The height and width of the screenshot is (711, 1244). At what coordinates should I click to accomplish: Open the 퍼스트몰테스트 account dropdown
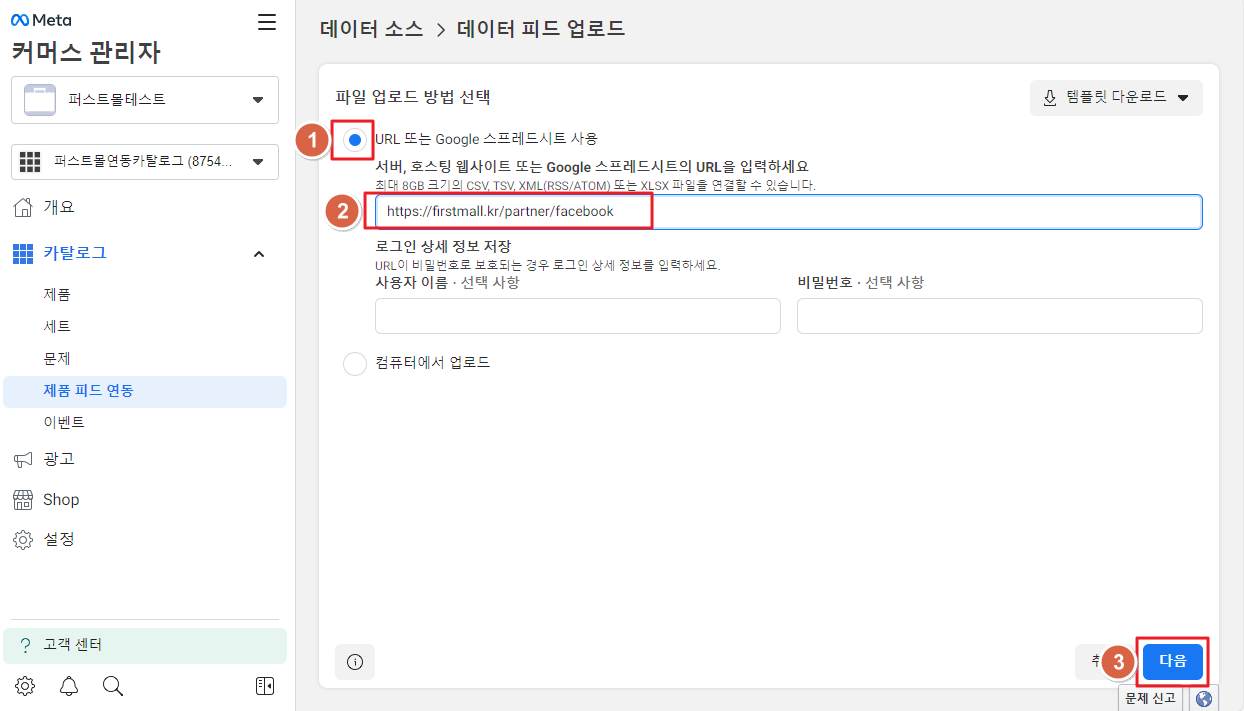145,100
